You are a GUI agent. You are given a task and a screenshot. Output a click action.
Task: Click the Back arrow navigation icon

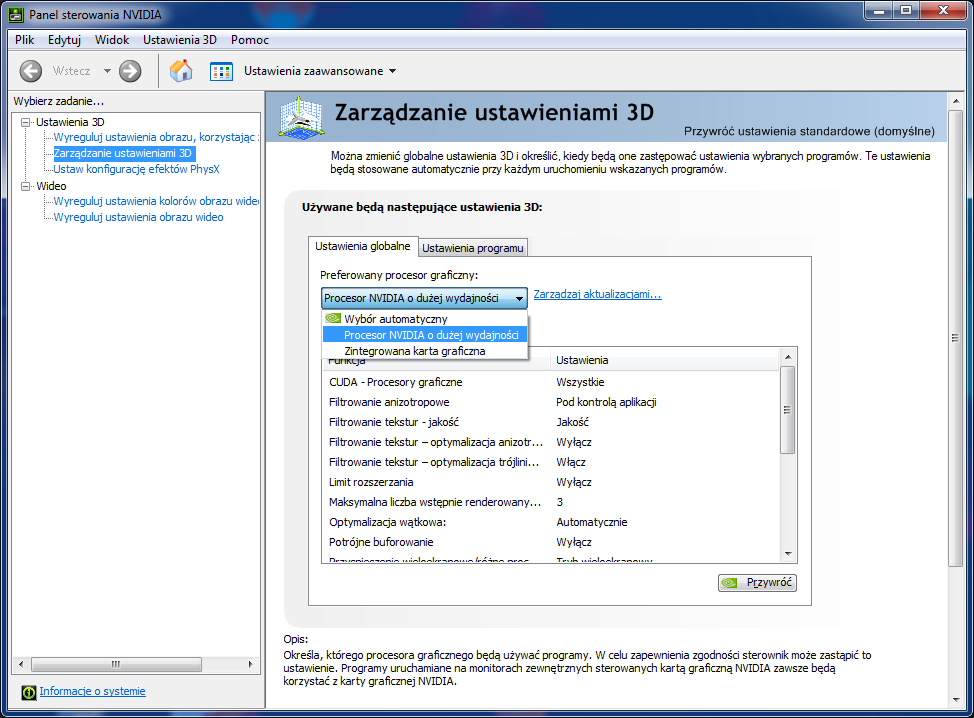31,71
